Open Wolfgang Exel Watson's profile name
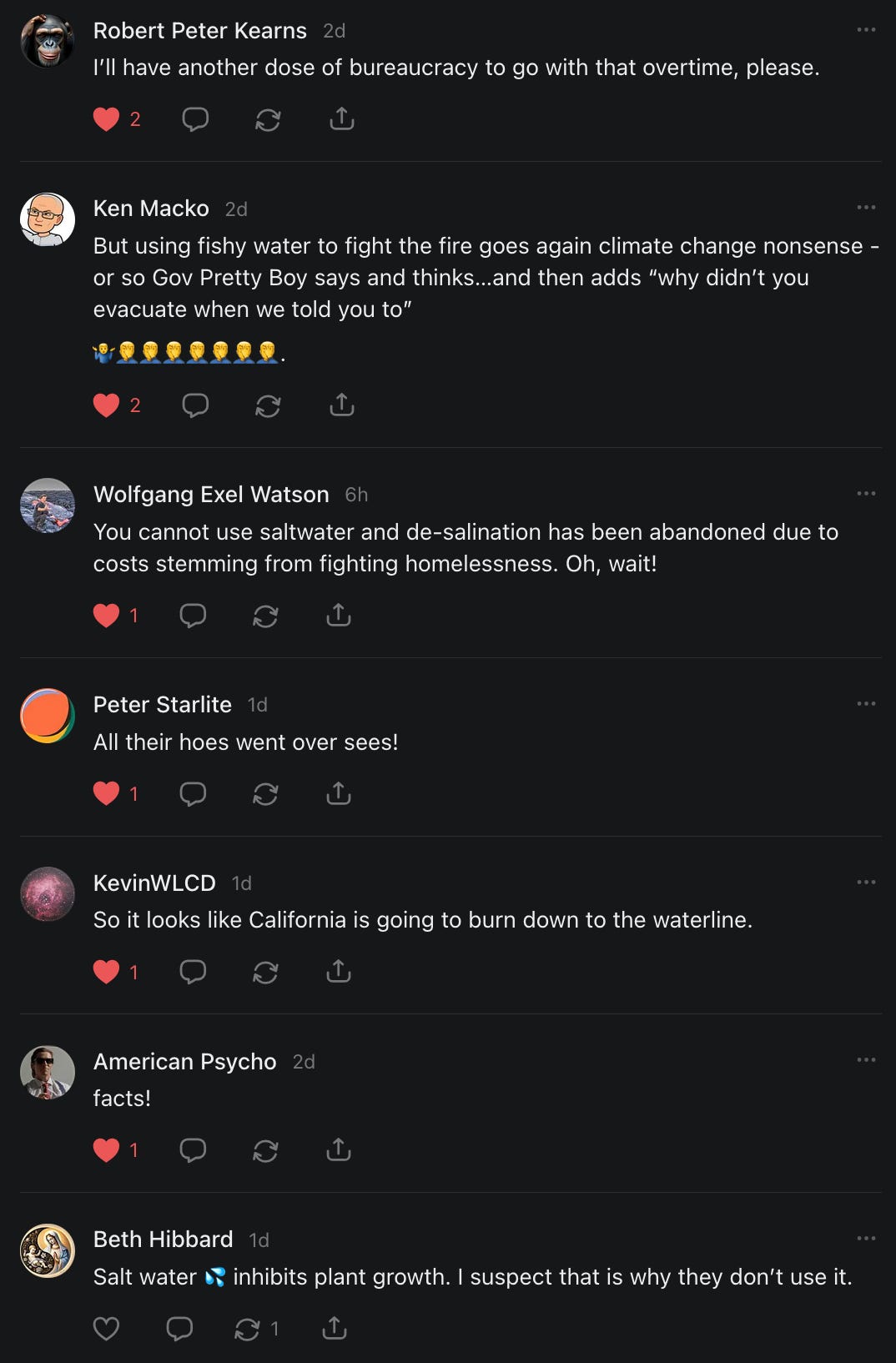The image size is (896, 1363). pyautogui.click(x=211, y=495)
